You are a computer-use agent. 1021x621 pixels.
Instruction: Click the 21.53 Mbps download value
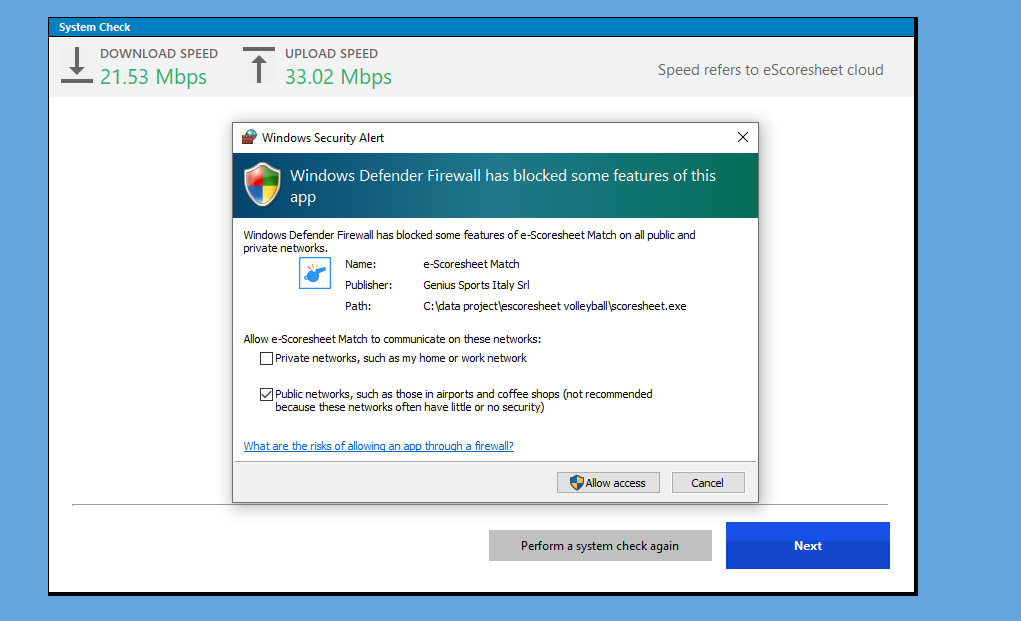[154, 77]
